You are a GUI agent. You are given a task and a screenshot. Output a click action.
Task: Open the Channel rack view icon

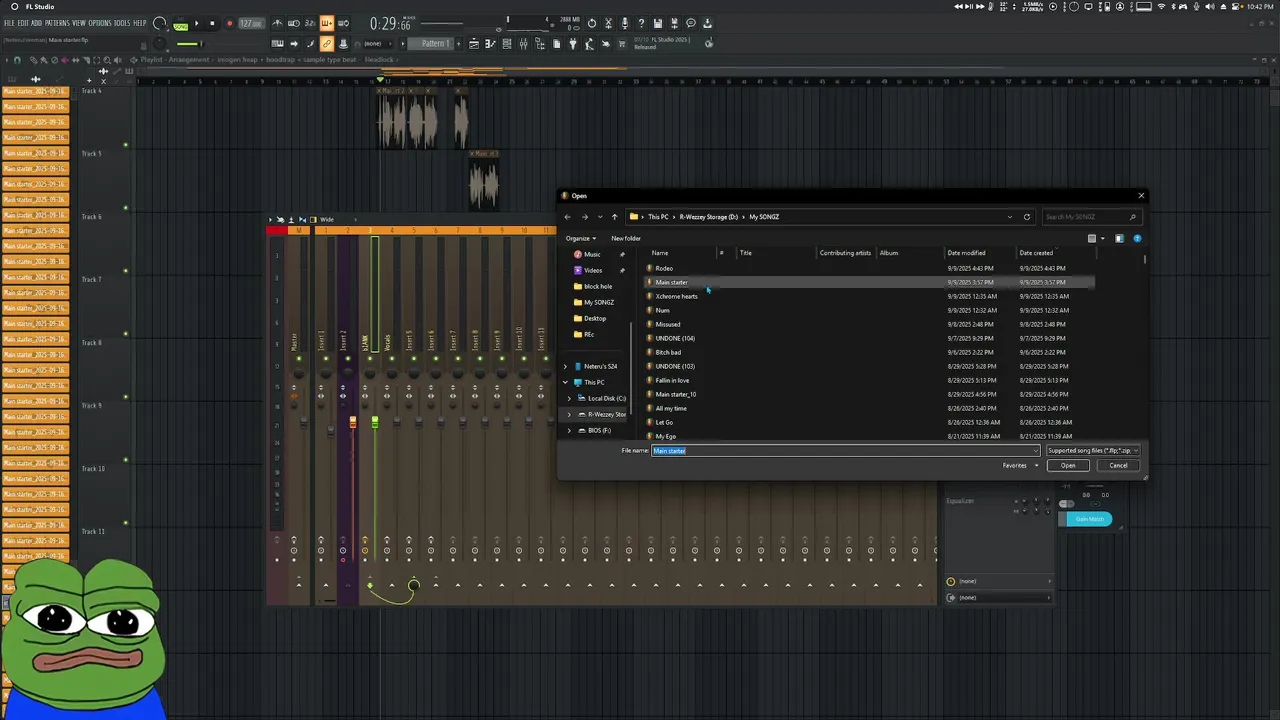(507, 43)
